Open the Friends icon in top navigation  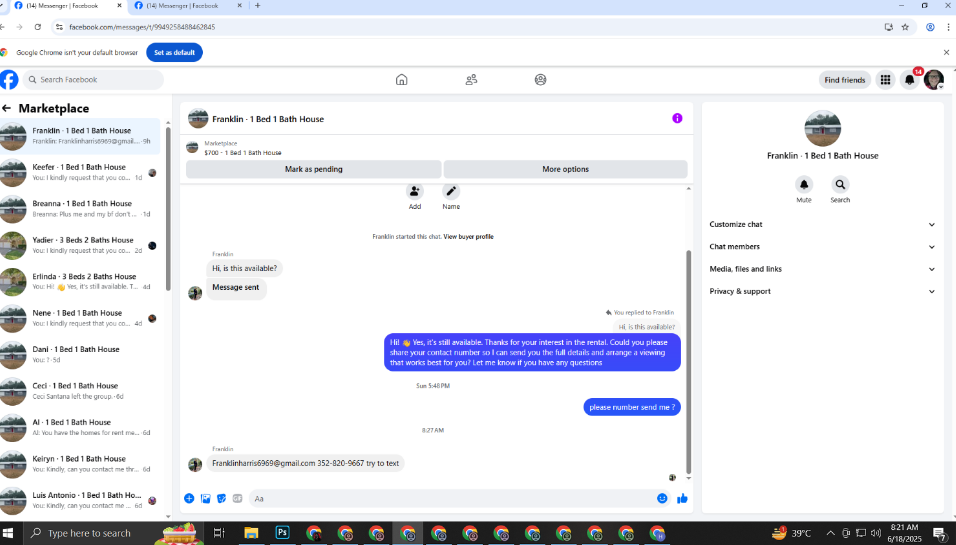coord(471,80)
